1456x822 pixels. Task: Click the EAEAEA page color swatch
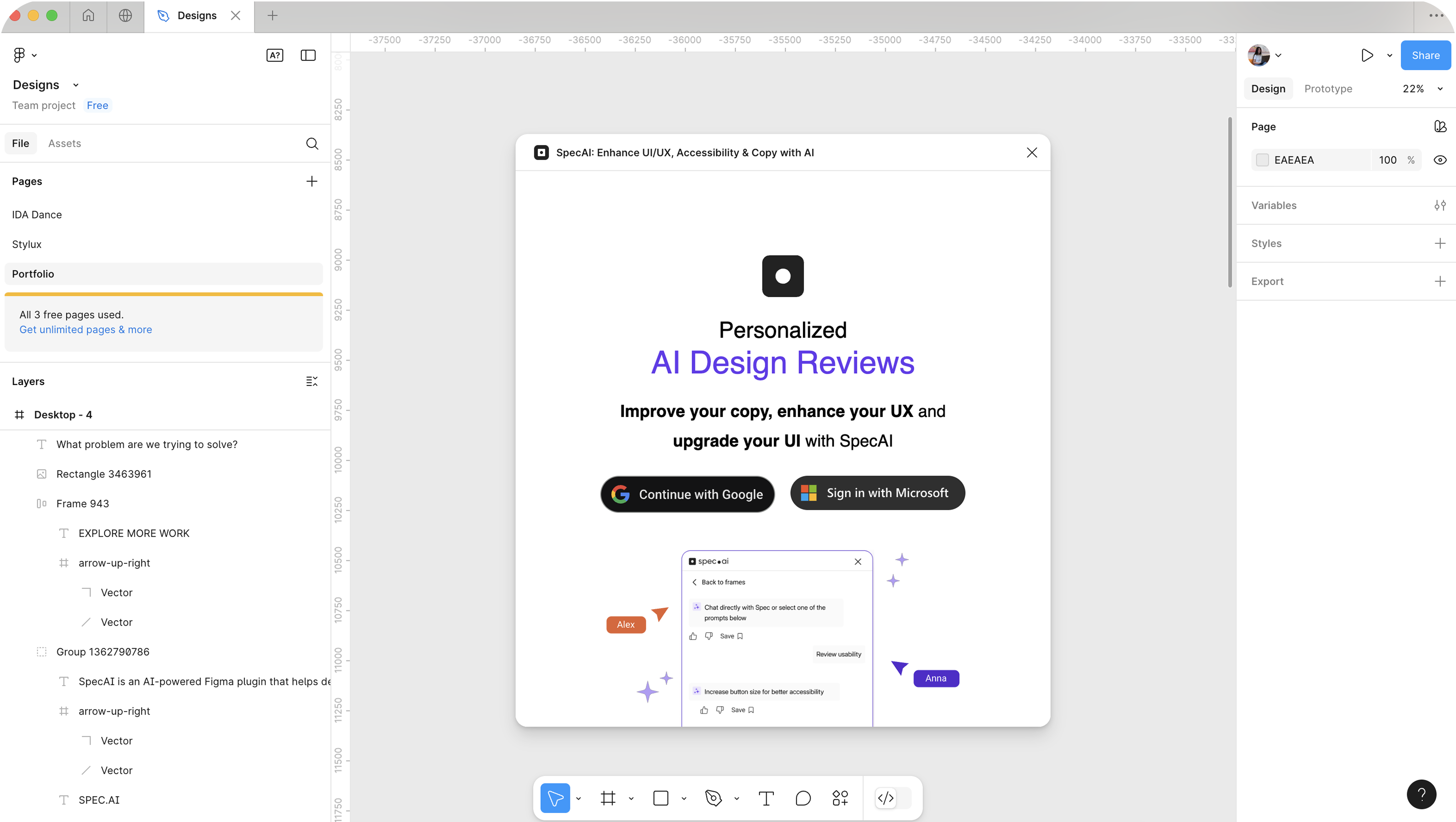[x=1262, y=160]
